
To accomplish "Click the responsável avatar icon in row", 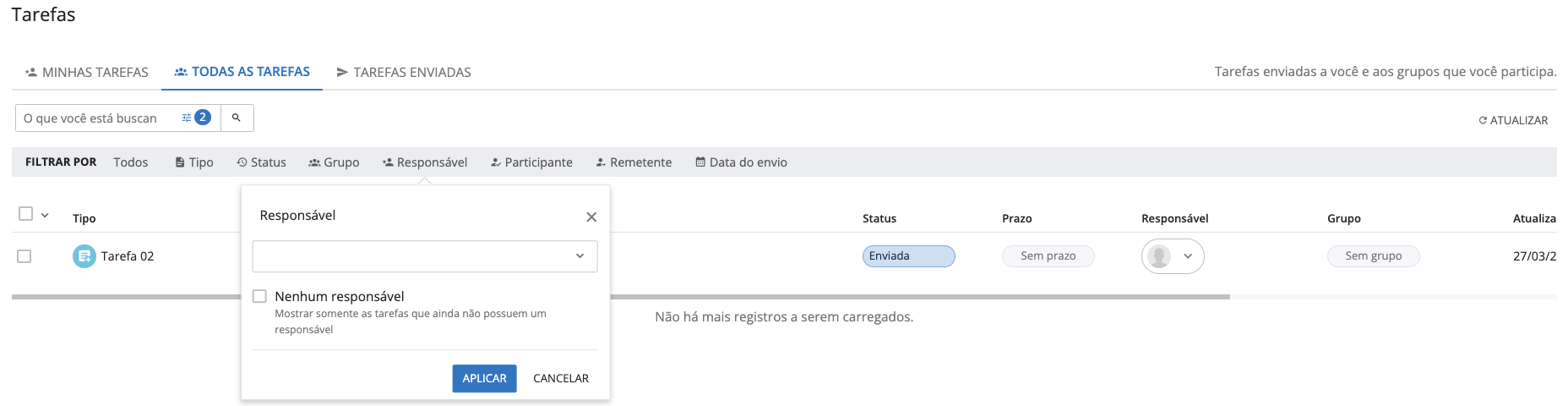I will pyautogui.click(x=1160, y=256).
